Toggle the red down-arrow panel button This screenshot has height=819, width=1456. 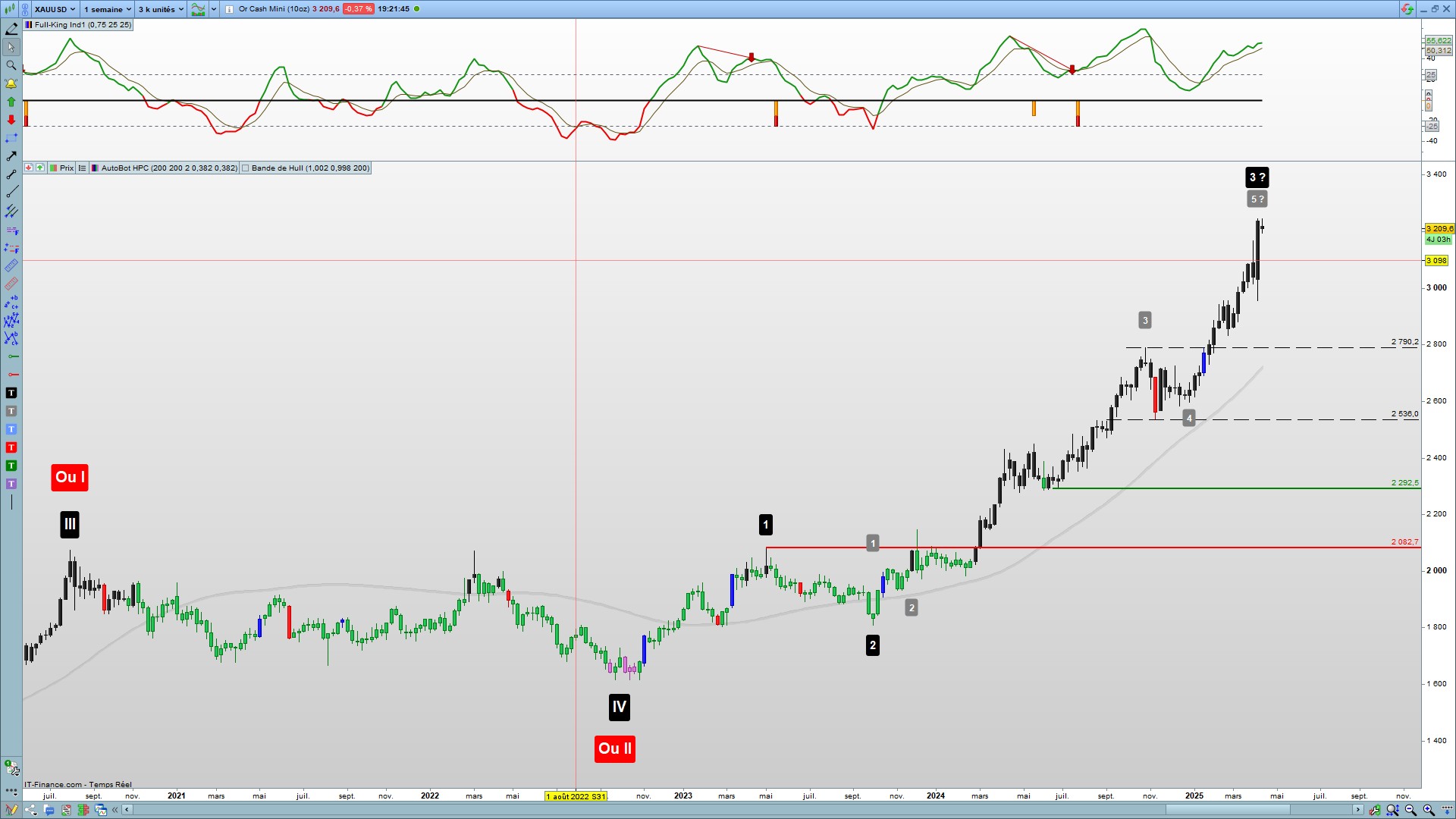(28, 168)
